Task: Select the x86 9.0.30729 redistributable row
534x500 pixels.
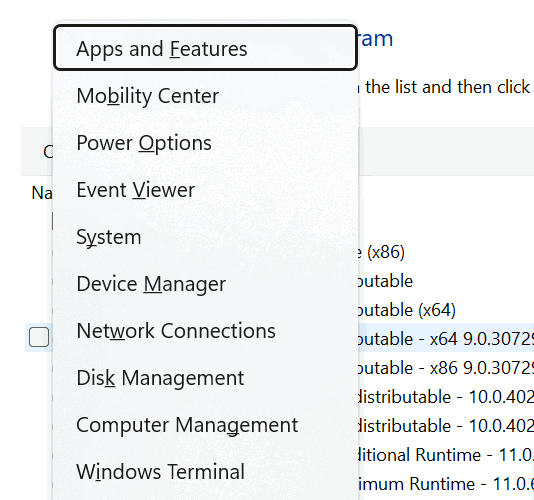Action: pyautogui.click(x=445, y=368)
